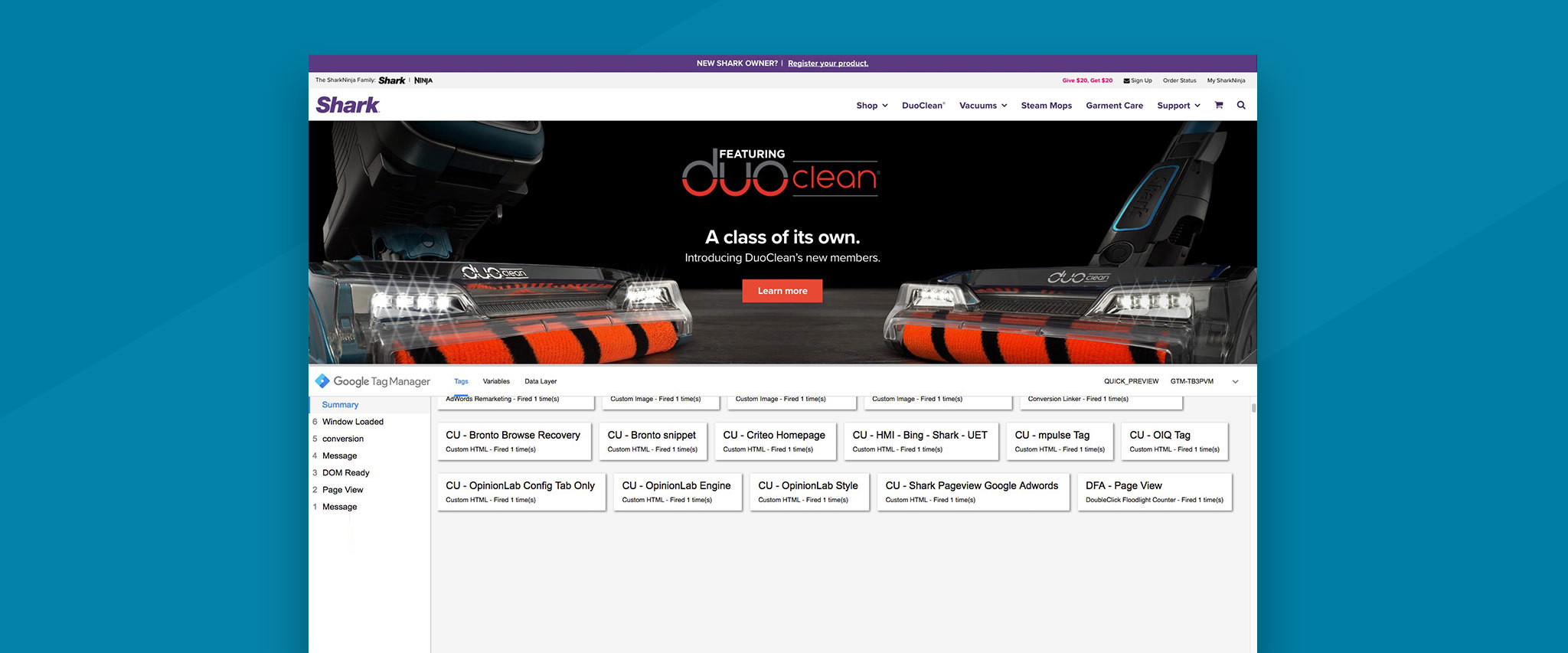Click the GTM-TB3PVM container ID
The width and height of the screenshot is (1568, 653).
pos(1191,381)
